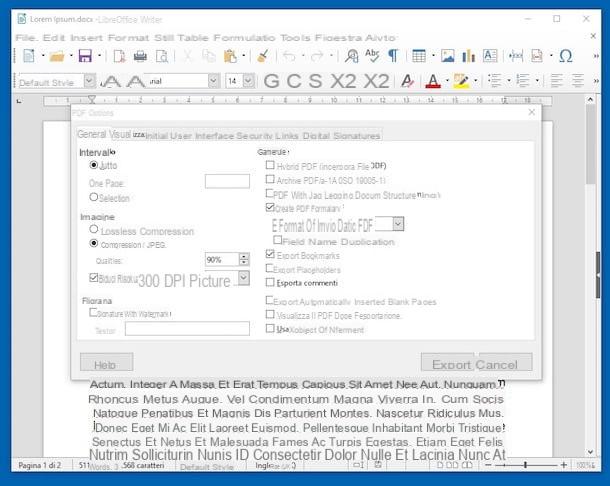Click the watermark text input field

[x=187, y=328]
